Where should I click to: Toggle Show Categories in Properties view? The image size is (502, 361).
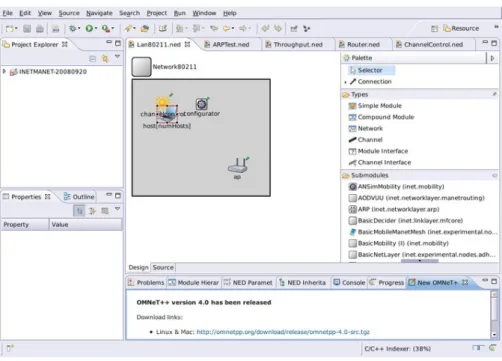[79, 211]
